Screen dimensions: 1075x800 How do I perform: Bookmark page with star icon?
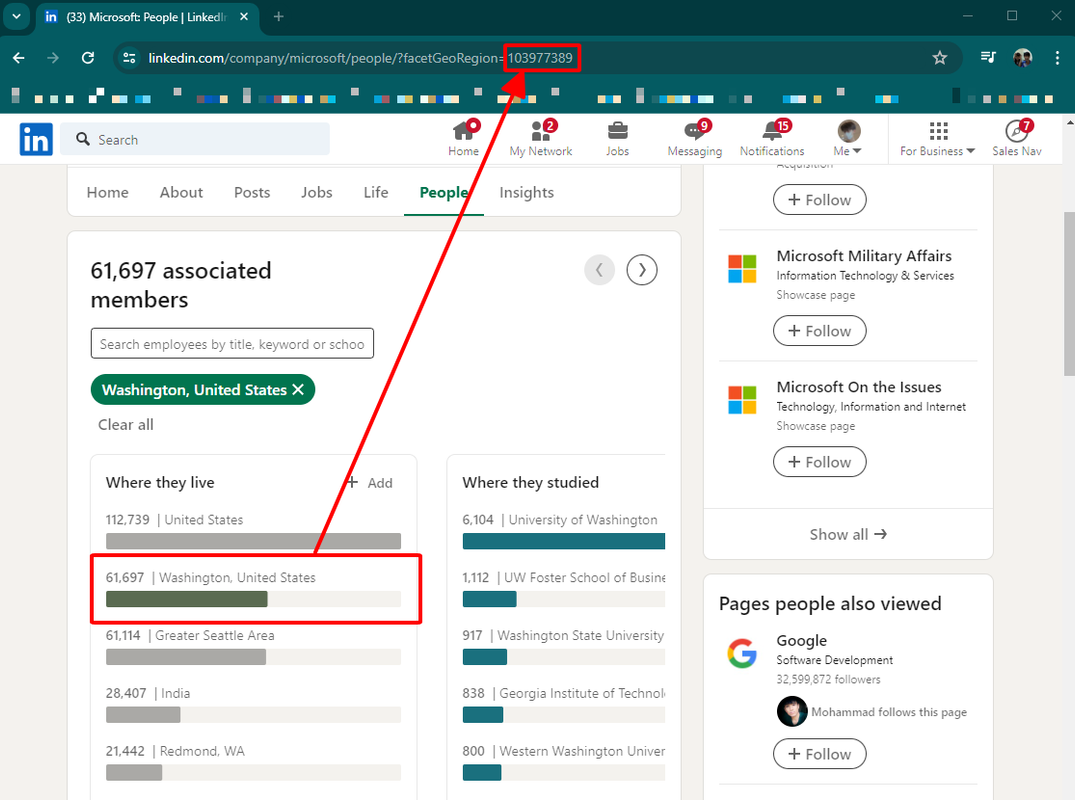[939, 58]
